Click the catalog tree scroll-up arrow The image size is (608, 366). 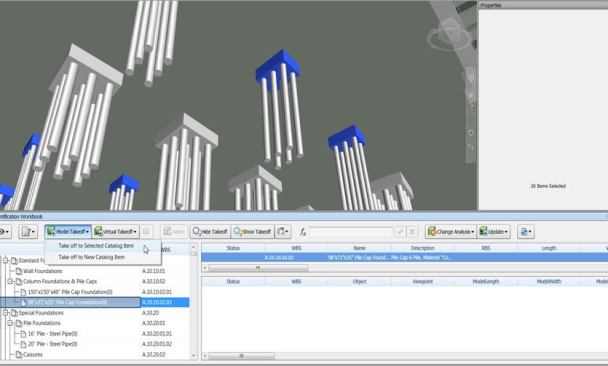tap(194, 247)
